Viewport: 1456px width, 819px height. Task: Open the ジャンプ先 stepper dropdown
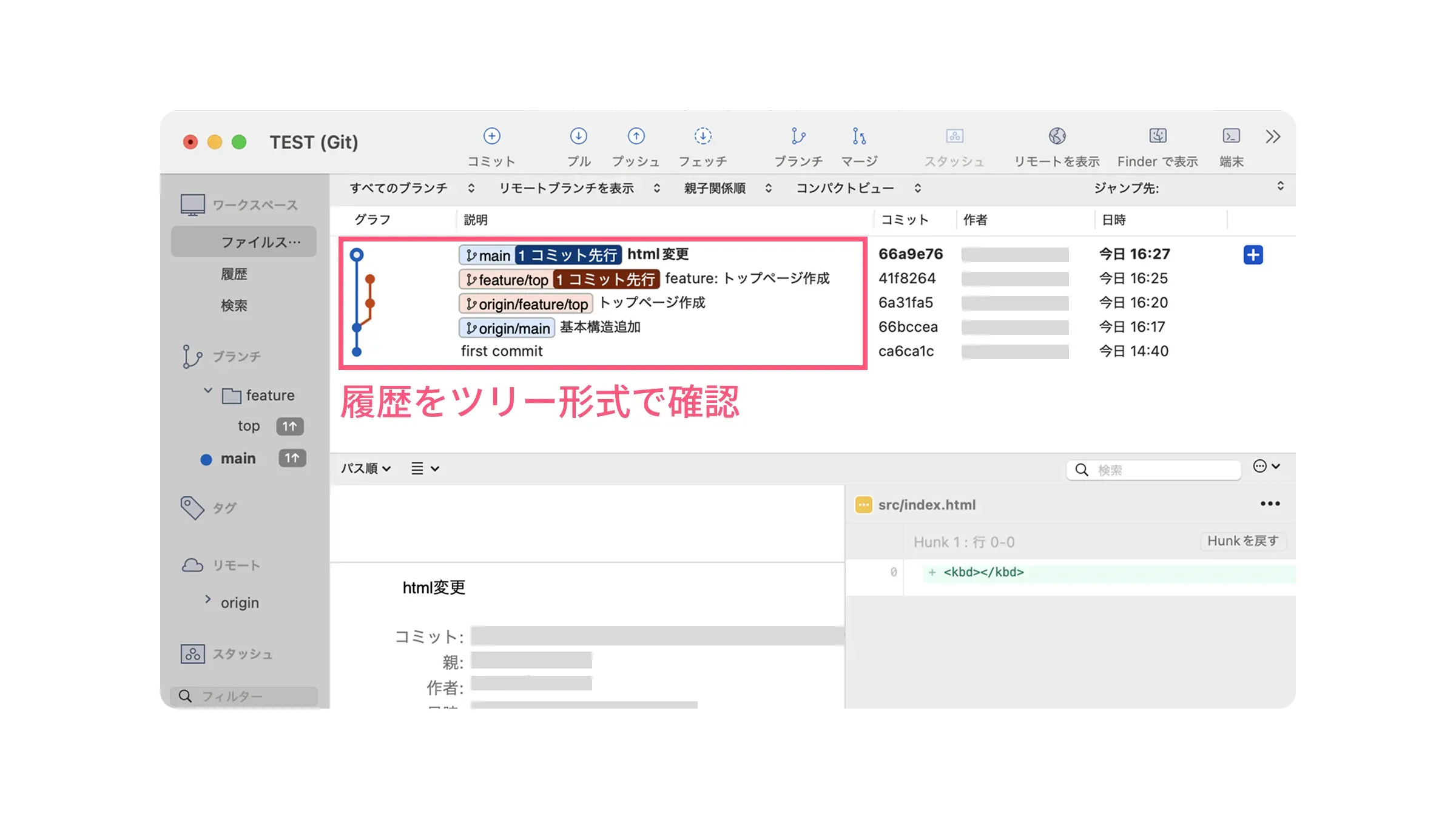pyautogui.click(x=1280, y=186)
